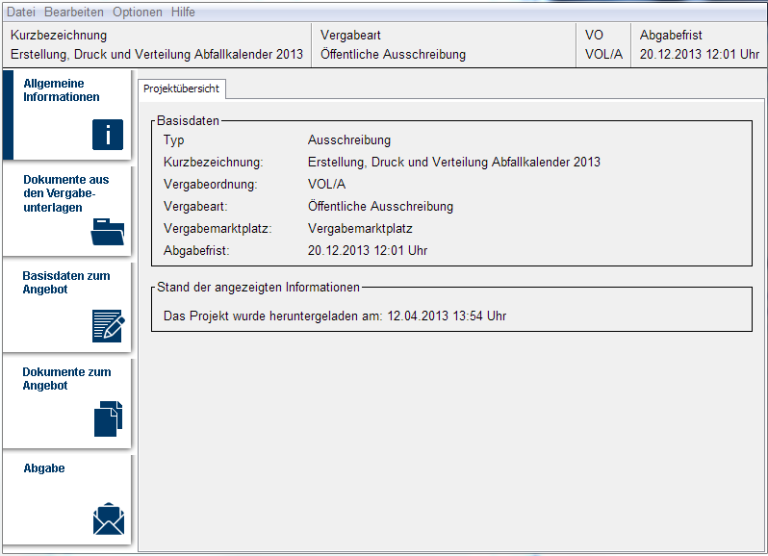Open the Dokumente zum Angebot label
This screenshot has width=768, height=556.
[66, 379]
